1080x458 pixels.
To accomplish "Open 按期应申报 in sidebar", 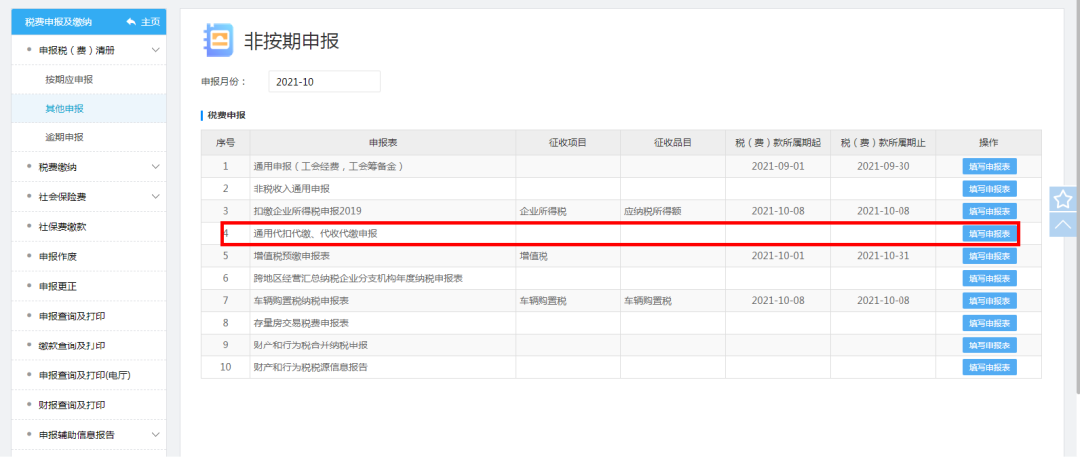I will pos(69,80).
